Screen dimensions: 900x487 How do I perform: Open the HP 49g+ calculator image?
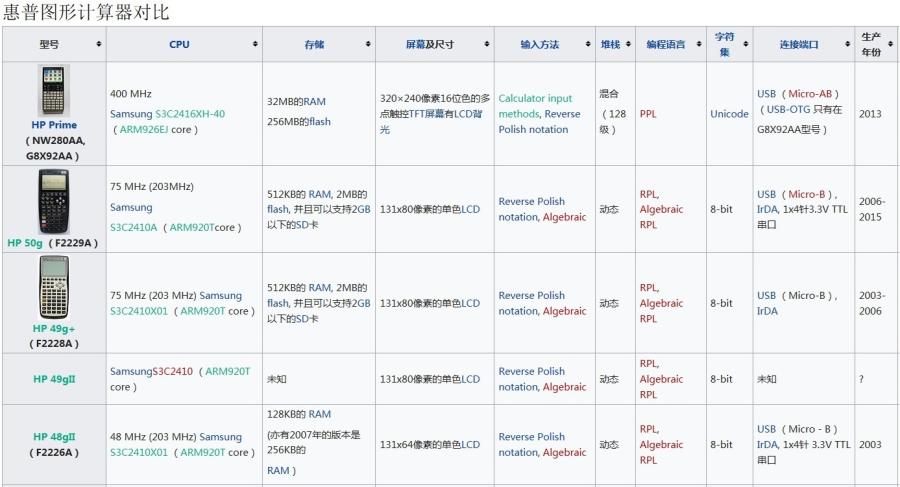pos(54,287)
